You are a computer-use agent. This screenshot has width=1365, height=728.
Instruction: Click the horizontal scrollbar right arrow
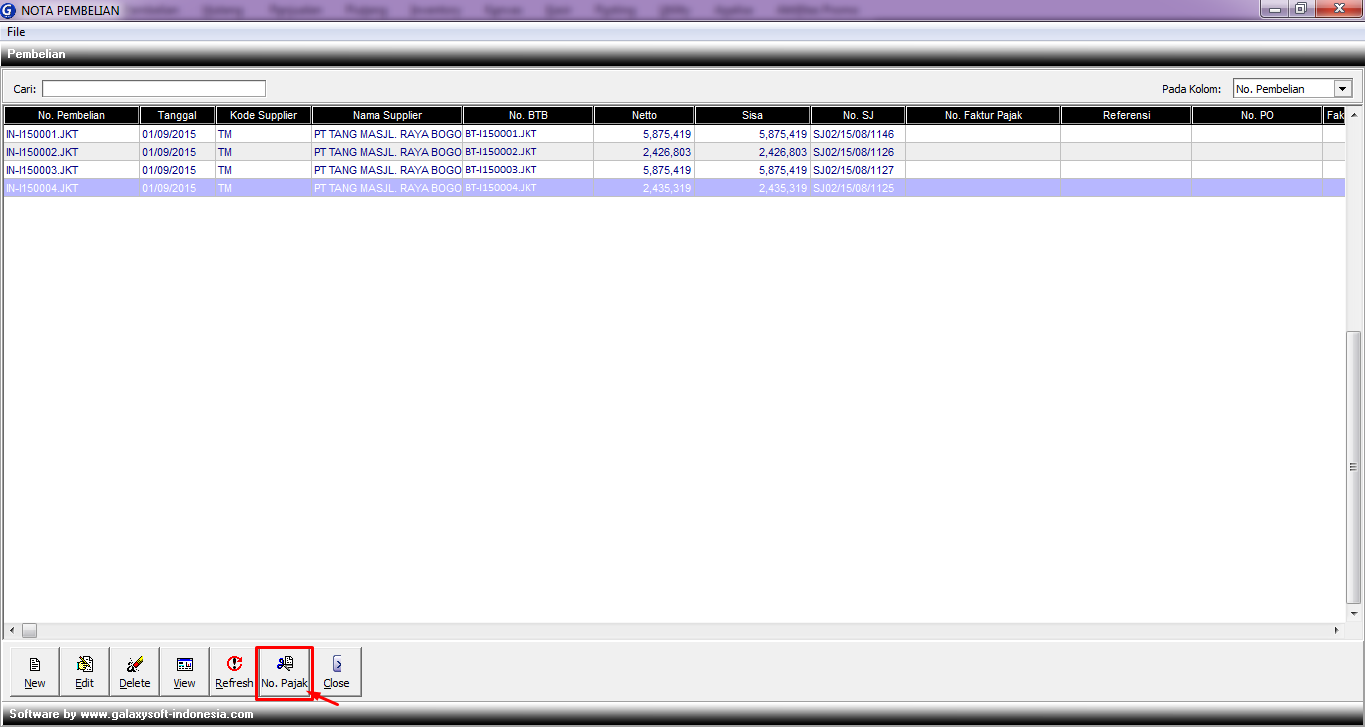tap(1337, 631)
